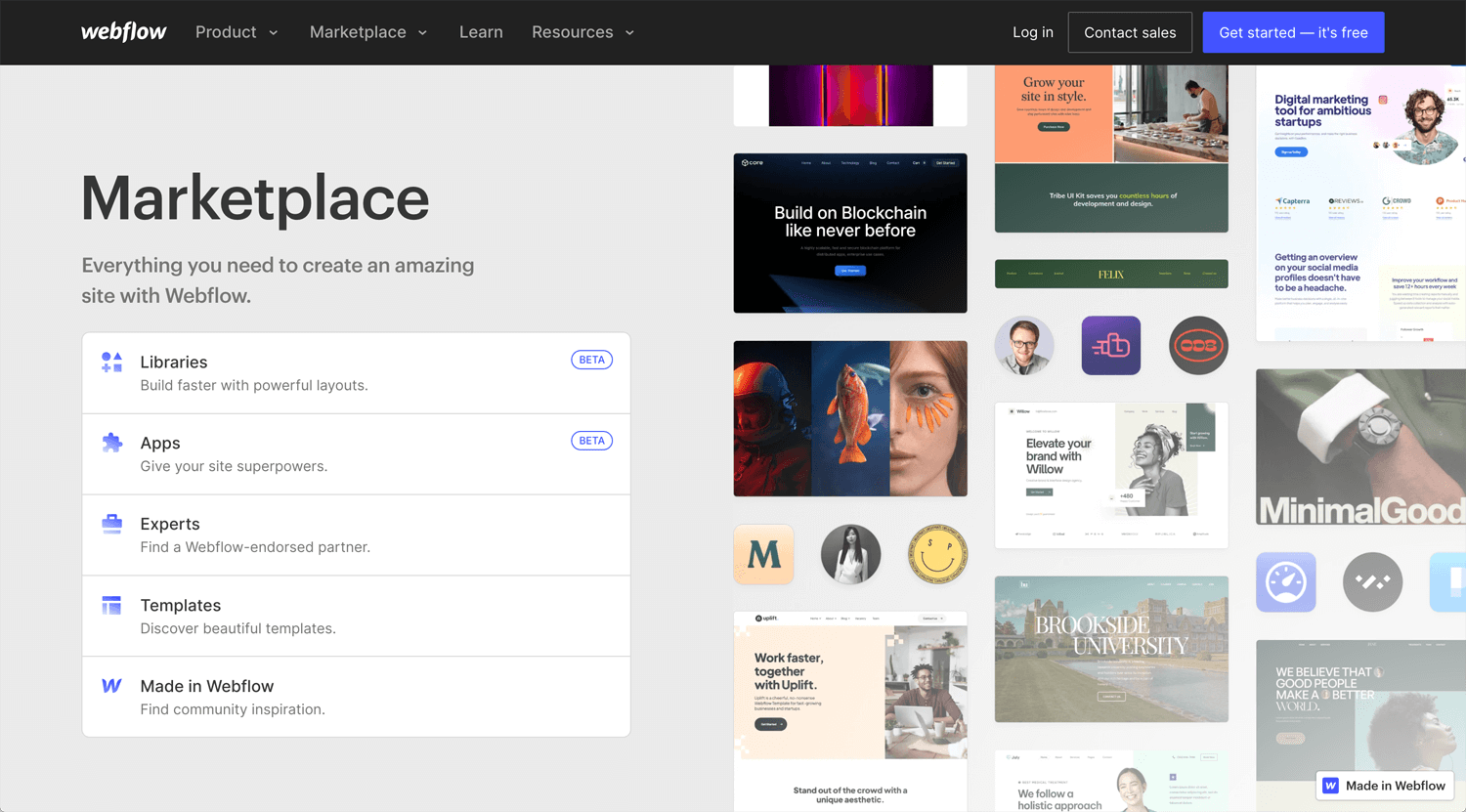Open Made in Webflow community inspiration
This screenshot has width=1466, height=812.
pyautogui.click(x=356, y=697)
